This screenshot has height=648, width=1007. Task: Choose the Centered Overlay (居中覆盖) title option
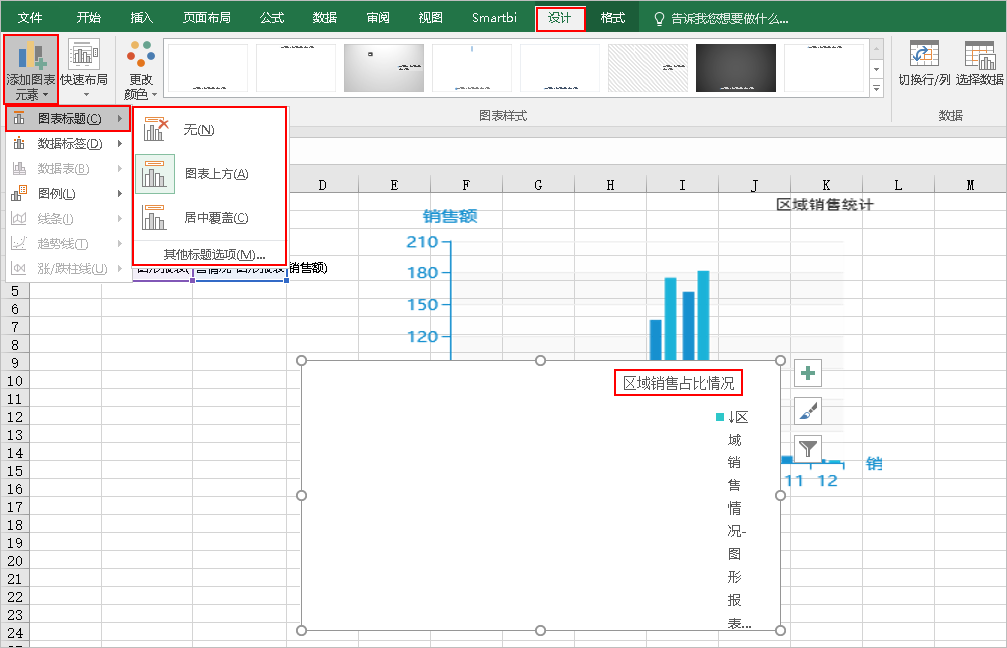pyautogui.click(x=209, y=218)
